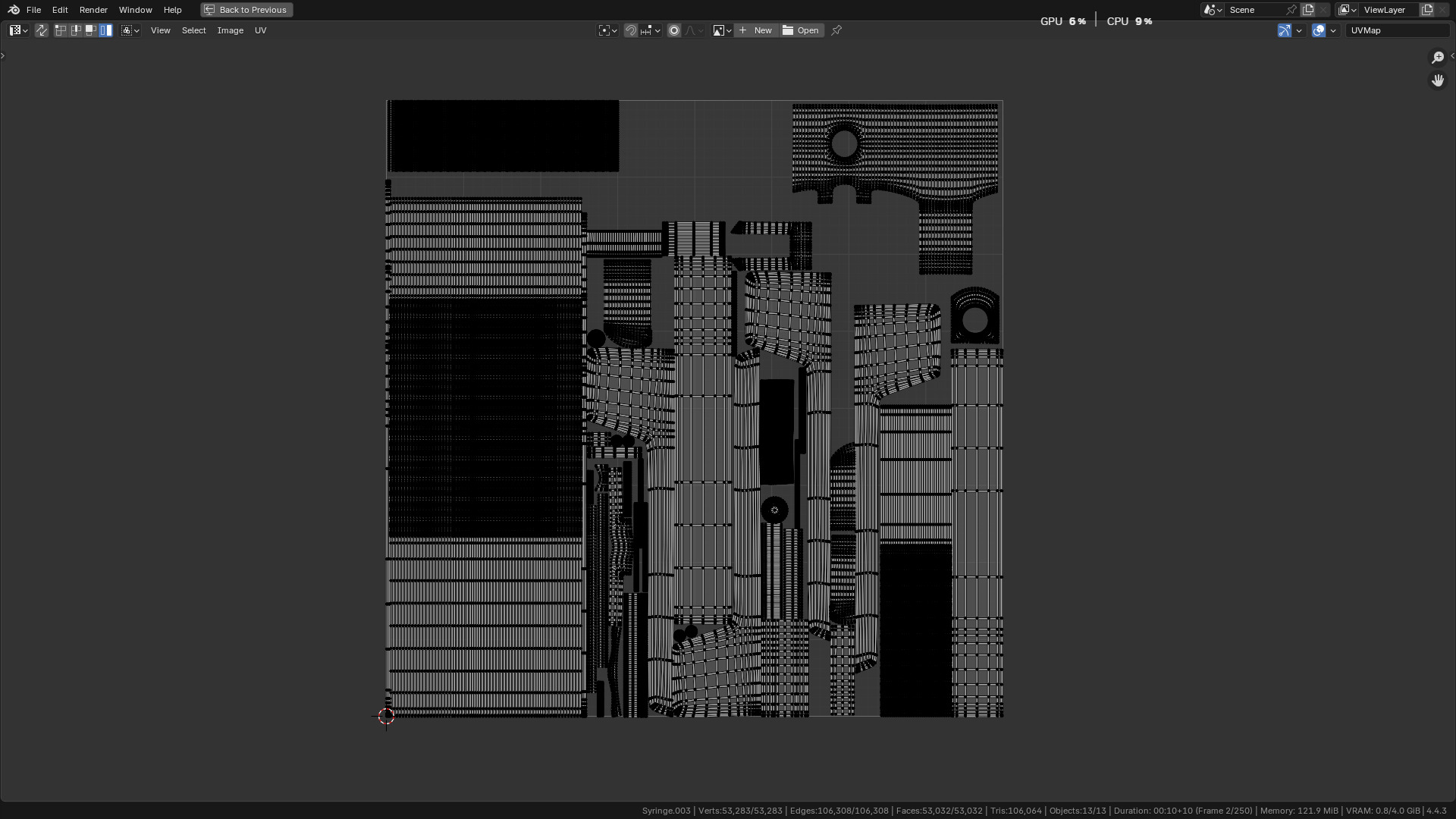The width and height of the screenshot is (1456, 819).
Task: Select UV face selection mode
Action: [91, 30]
